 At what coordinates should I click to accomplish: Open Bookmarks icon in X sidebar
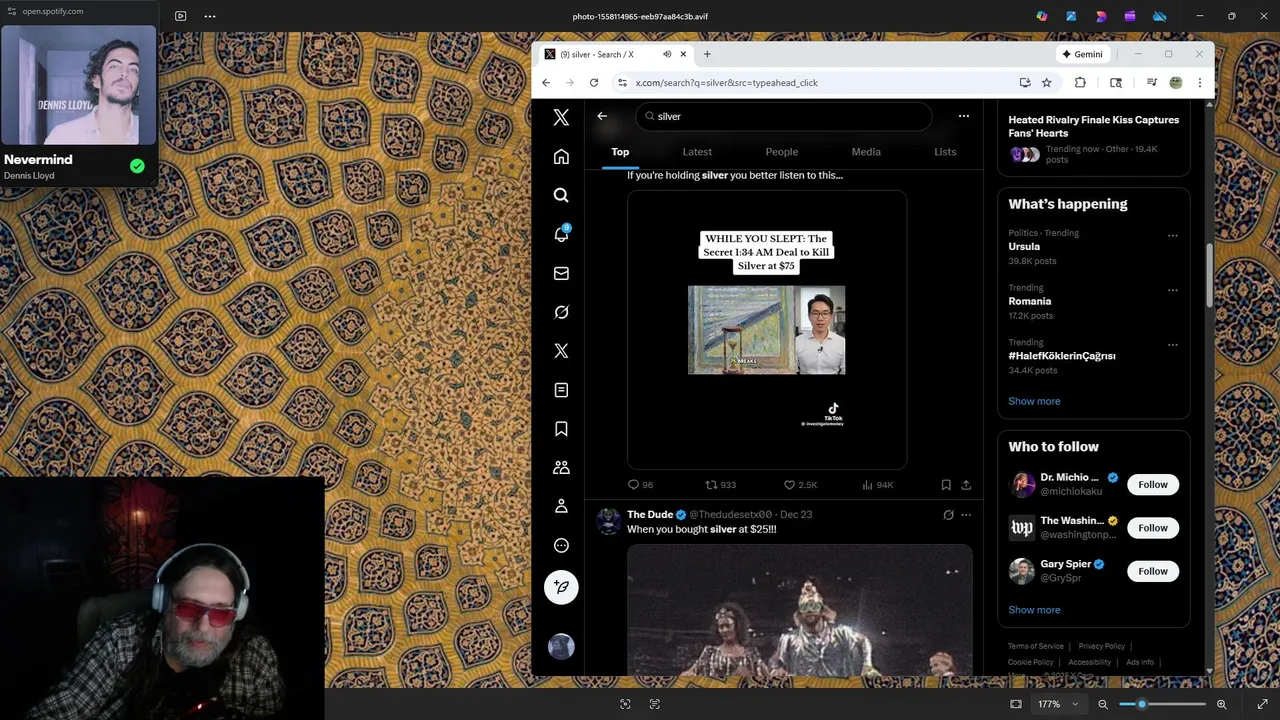click(561, 429)
